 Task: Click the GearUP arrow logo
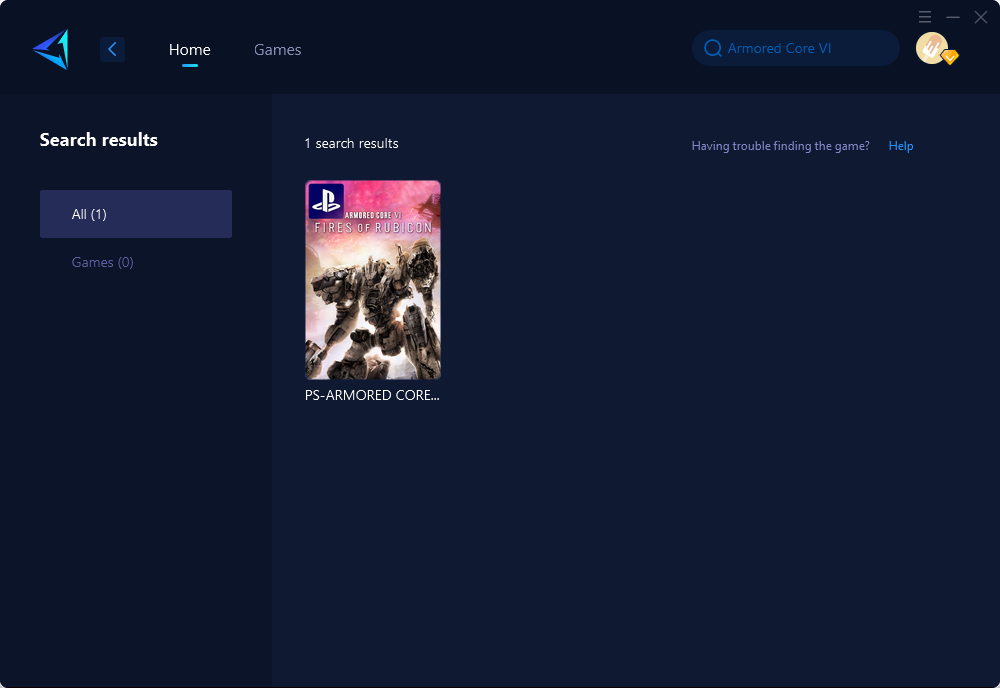click(51, 49)
